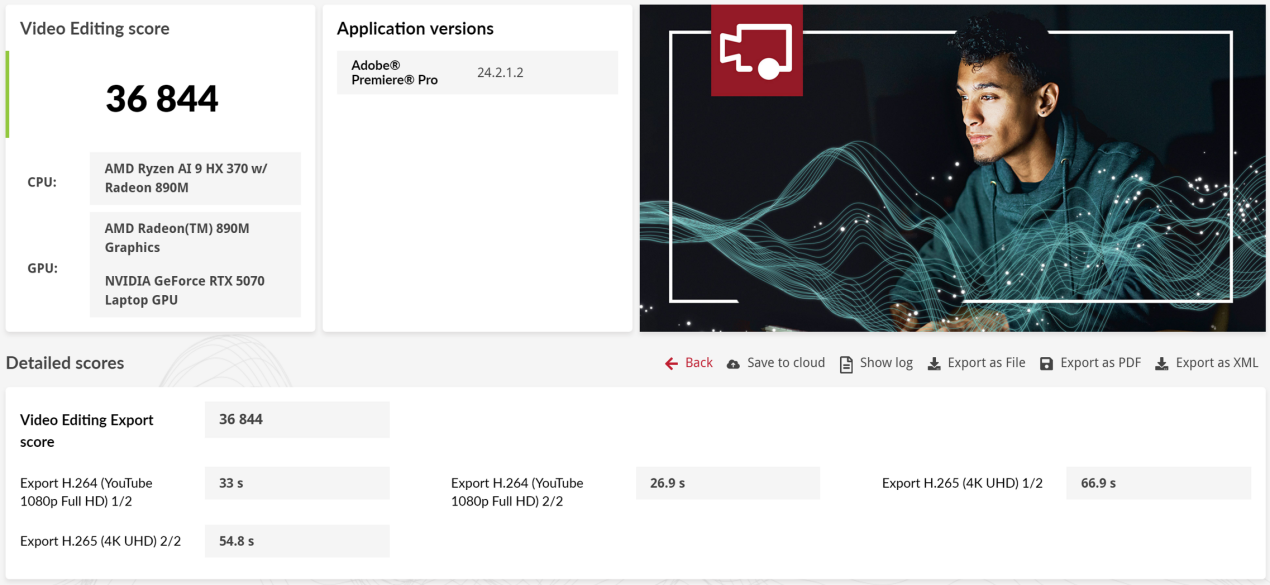Click the Show log document icon
1270x585 pixels.
coord(846,364)
